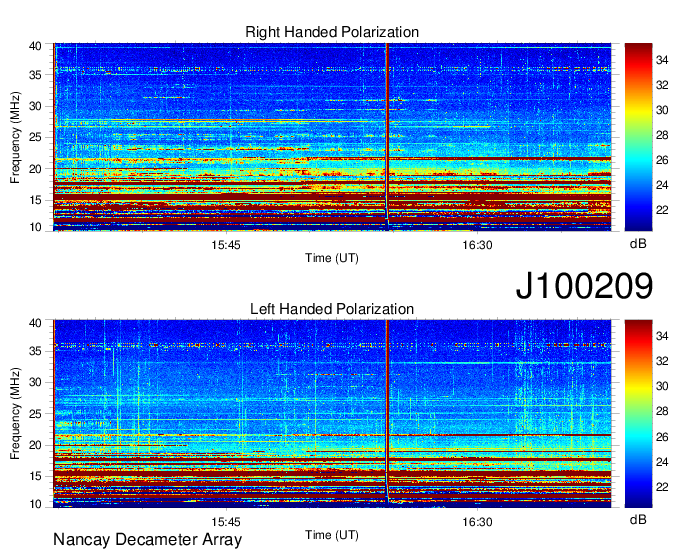
Task: Click the 15 MHz tick on Left Handed frequency axis
Action: [x=35, y=477]
